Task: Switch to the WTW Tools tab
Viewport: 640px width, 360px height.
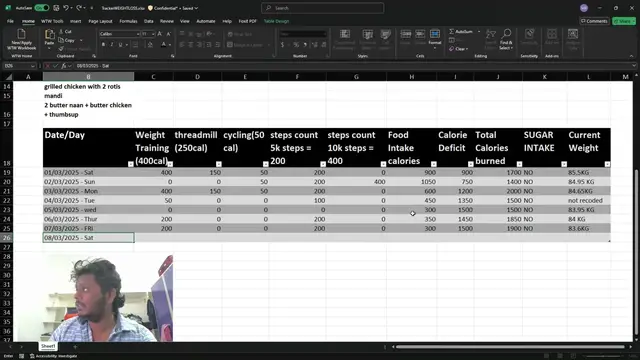Action: click(52, 21)
